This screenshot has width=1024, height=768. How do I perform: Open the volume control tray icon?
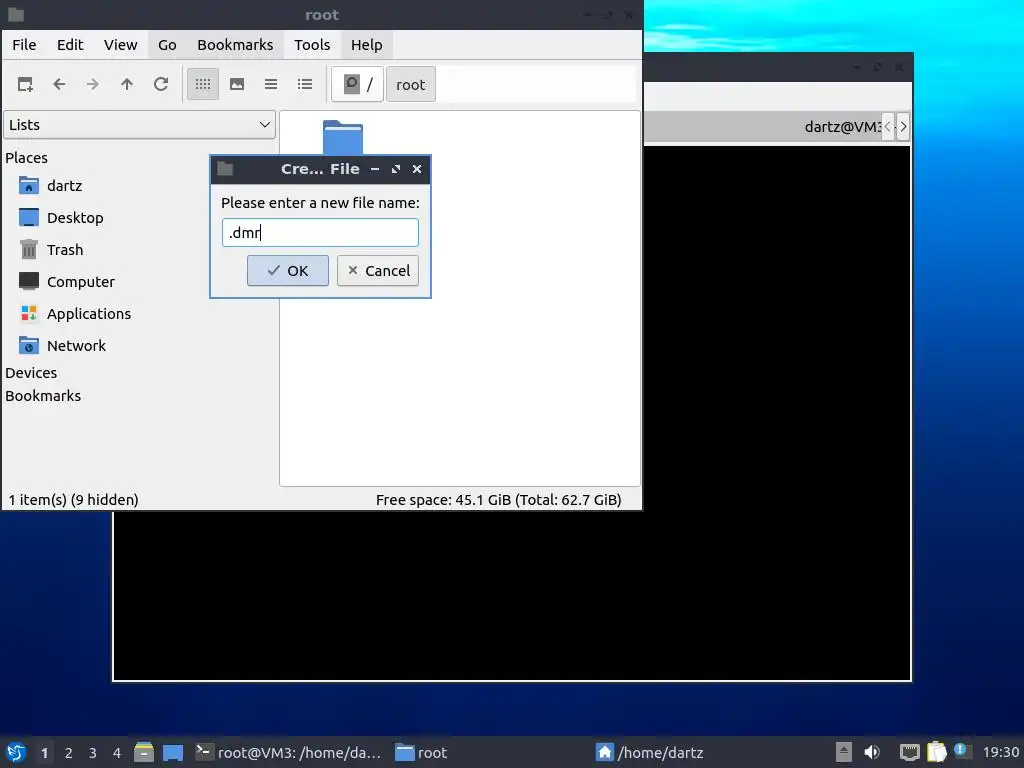(872, 752)
